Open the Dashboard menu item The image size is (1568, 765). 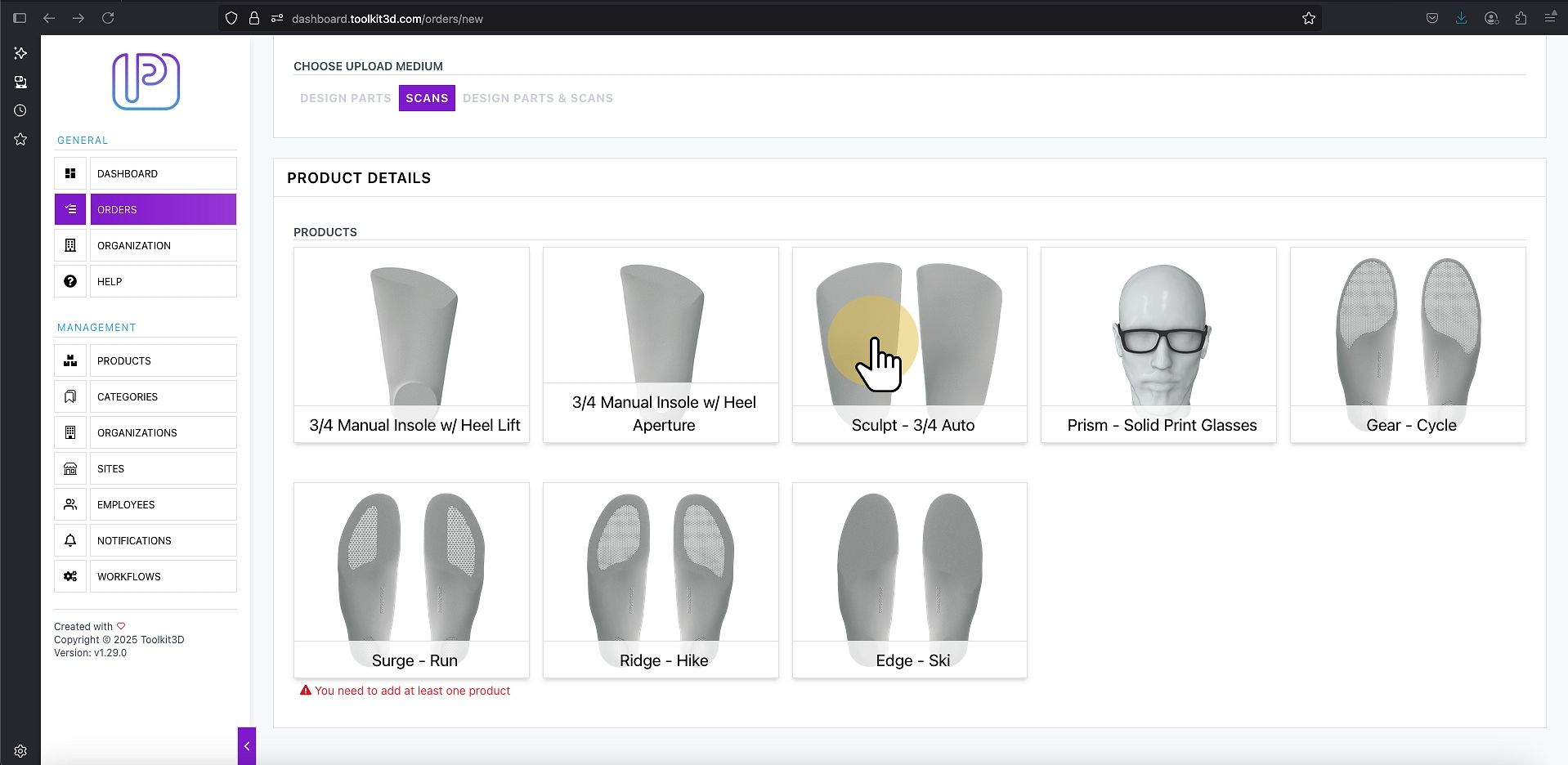click(x=164, y=173)
